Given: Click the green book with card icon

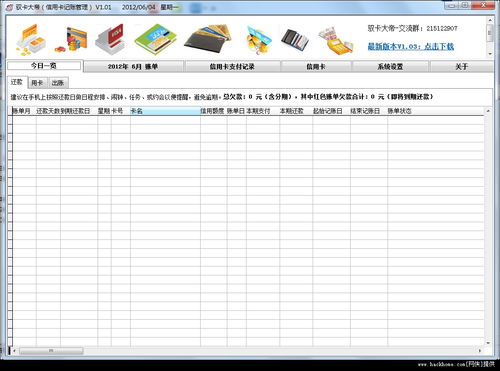Looking at the screenshot, I should coord(156,39).
